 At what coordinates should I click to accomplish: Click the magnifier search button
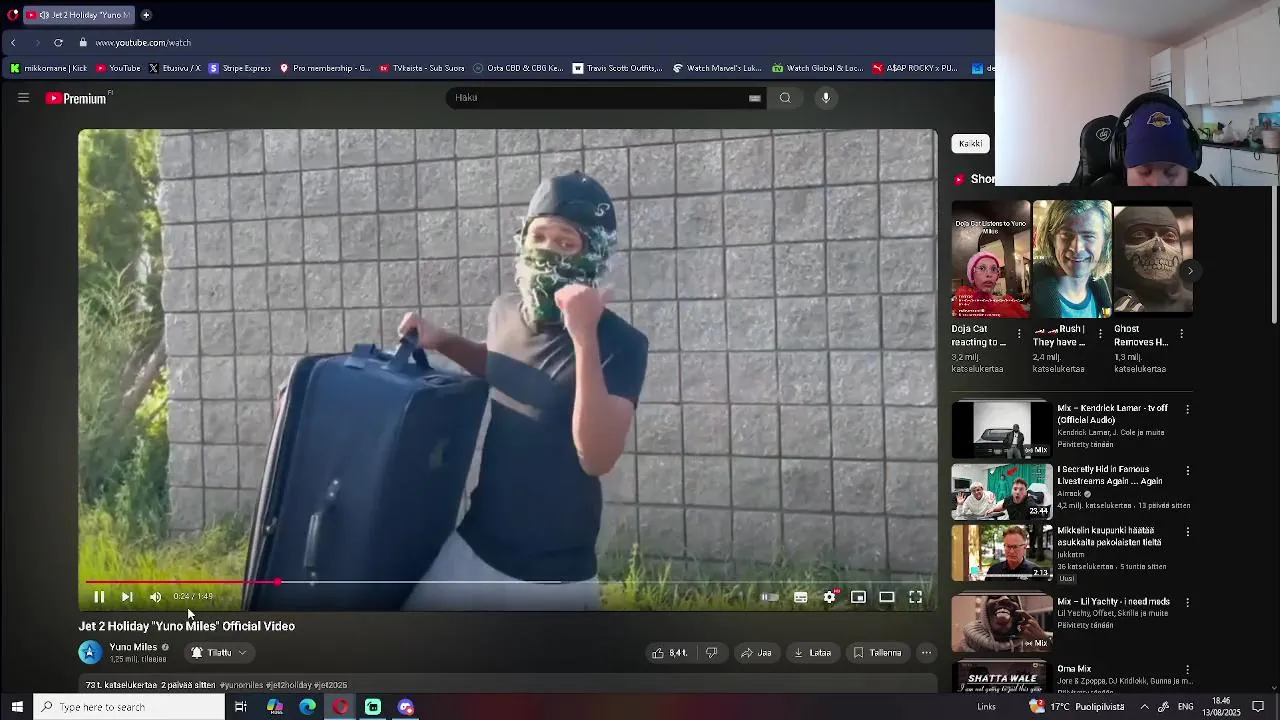(785, 97)
